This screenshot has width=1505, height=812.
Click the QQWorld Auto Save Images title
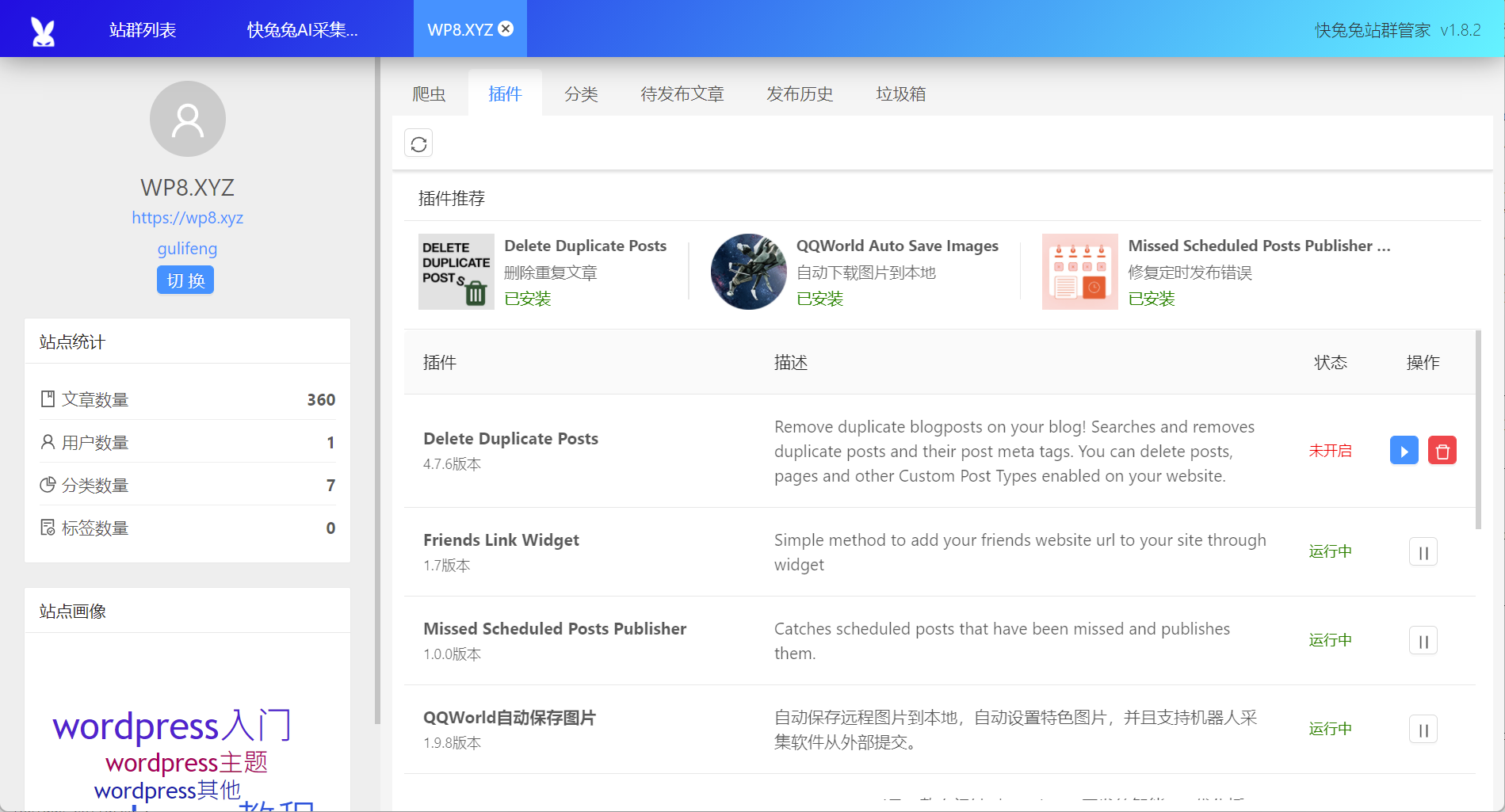897,246
